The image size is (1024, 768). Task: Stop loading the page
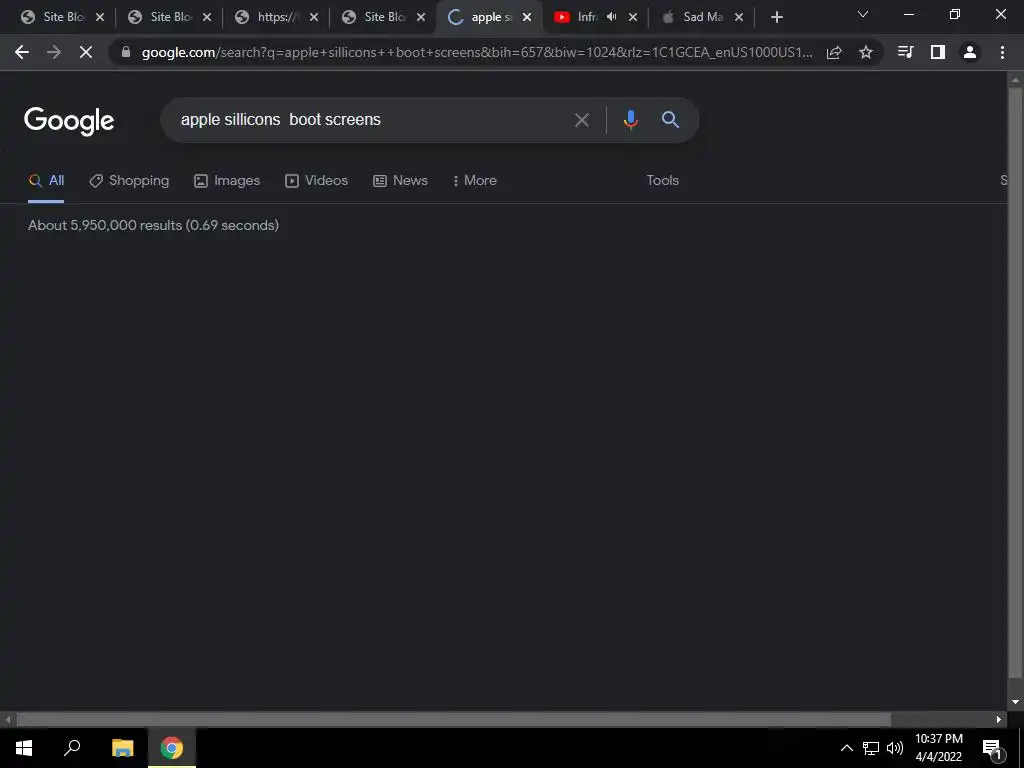tap(86, 52)
